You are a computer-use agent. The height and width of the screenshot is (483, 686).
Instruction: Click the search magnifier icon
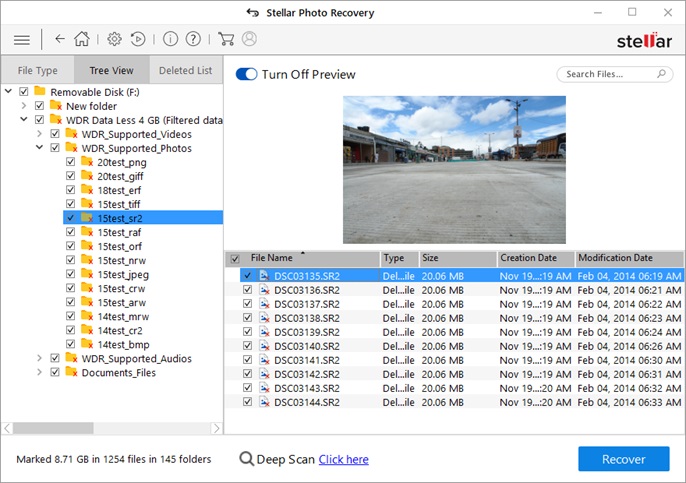point(662,74)
